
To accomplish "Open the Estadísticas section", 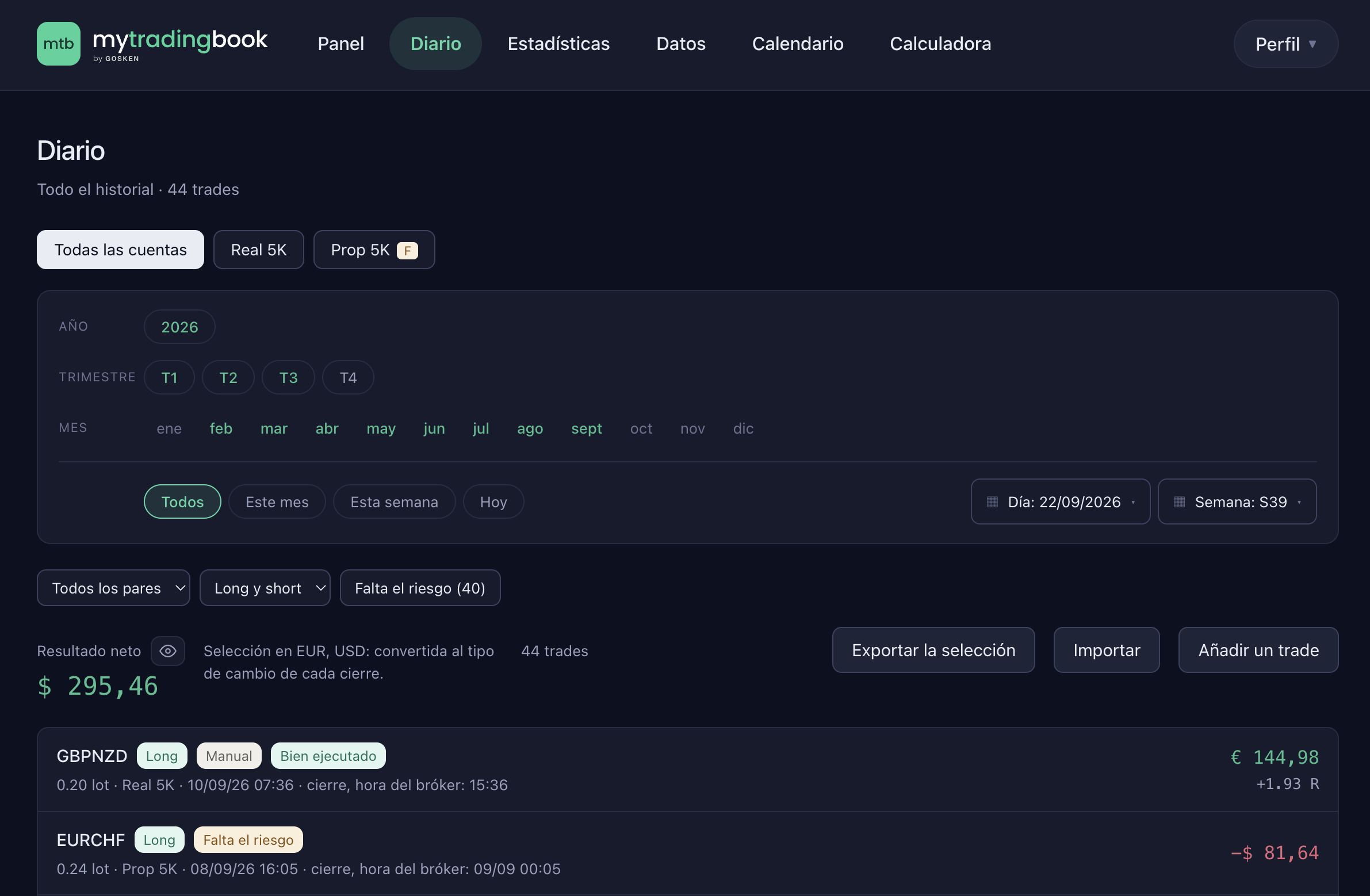I will tap(558, 44).
